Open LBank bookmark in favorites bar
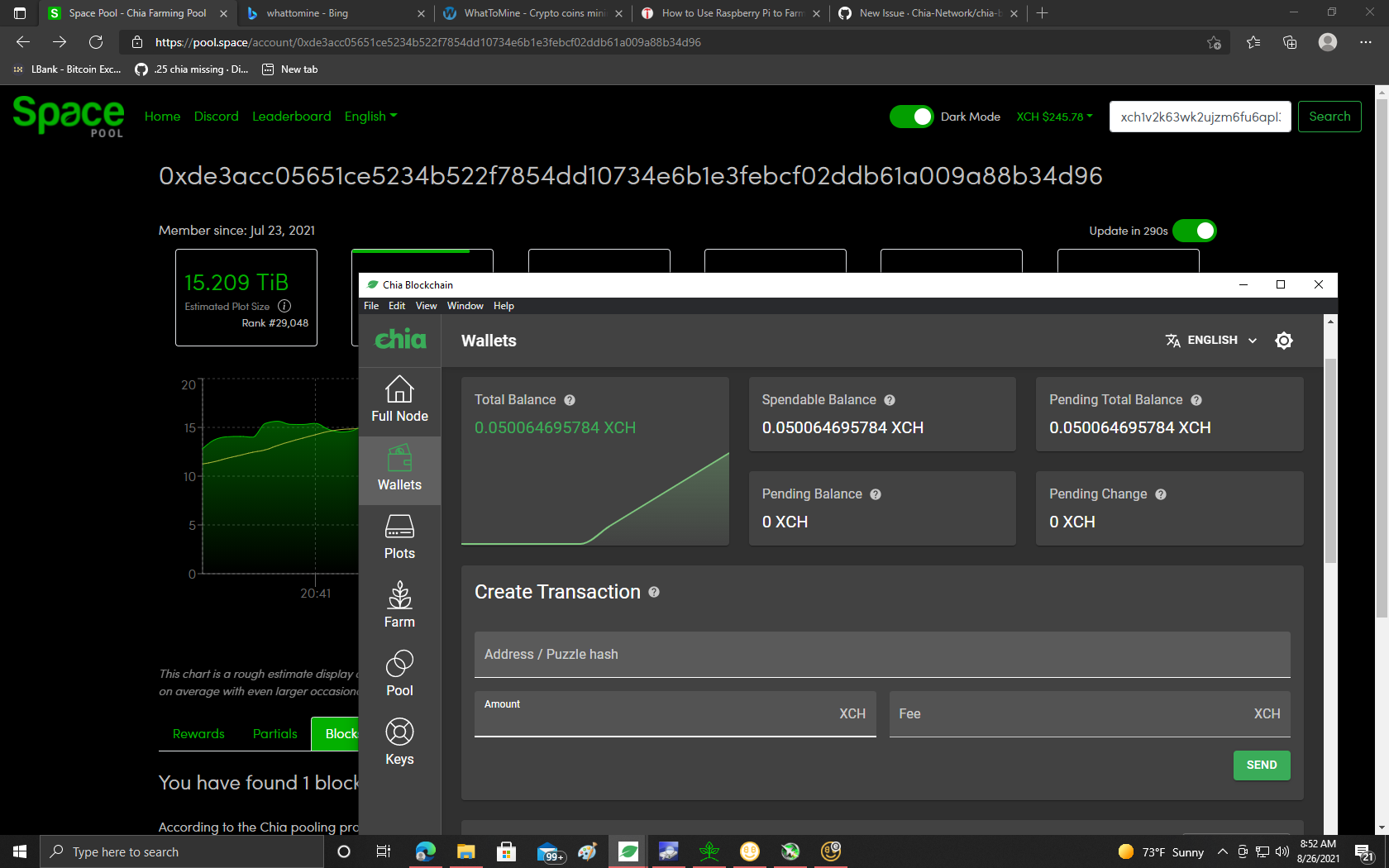 (66, 69)
